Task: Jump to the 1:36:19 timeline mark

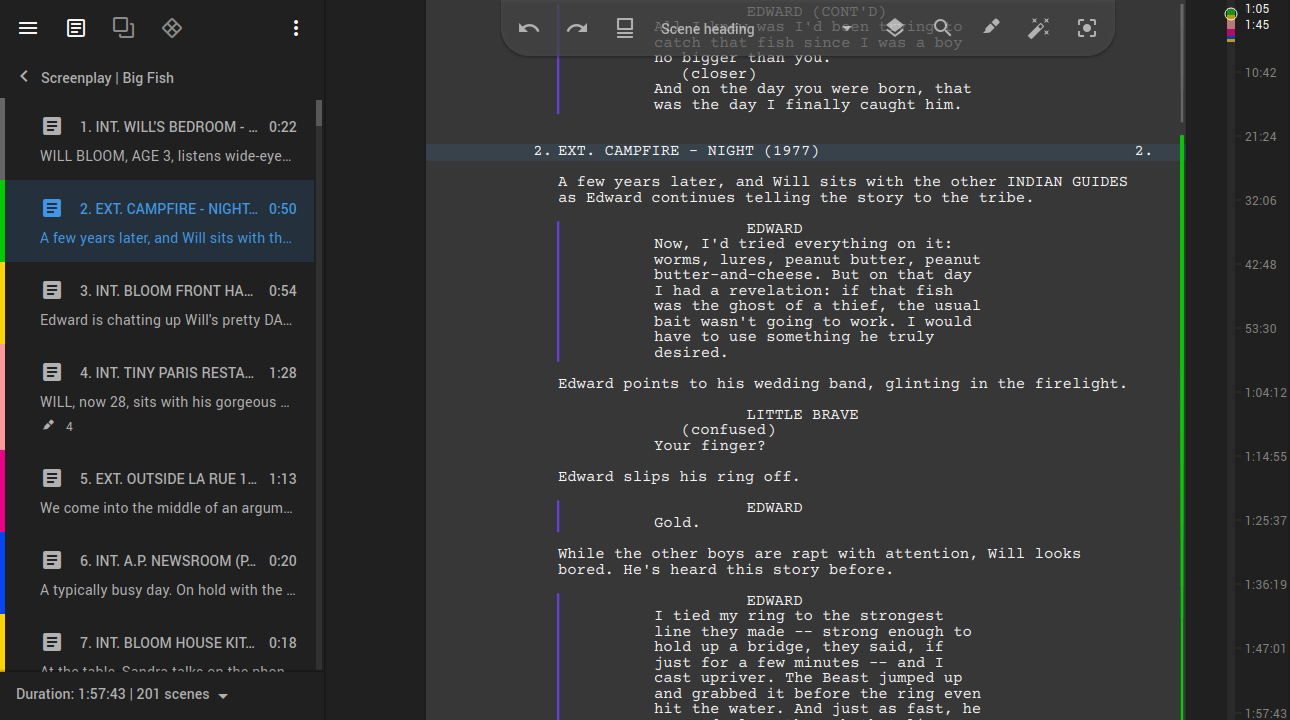Action: 1264,585
